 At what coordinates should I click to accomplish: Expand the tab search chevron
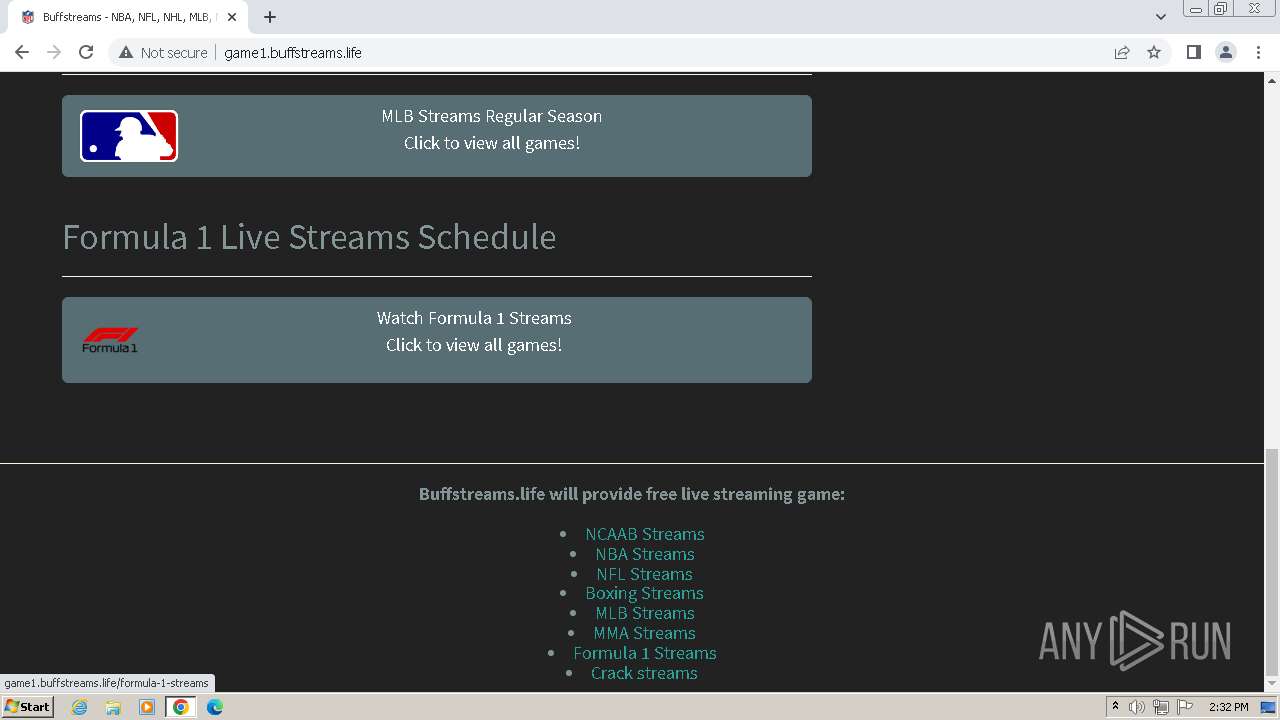point(1161,17)
